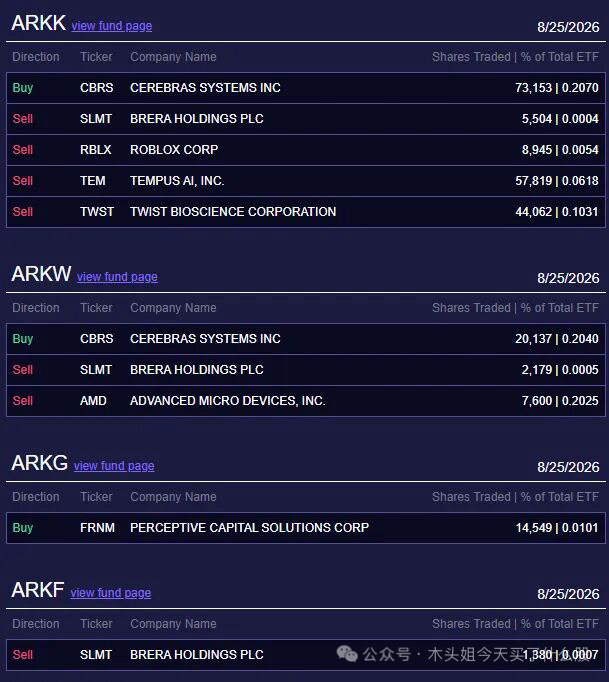This screenshot has height=682, width=609.
Task: Click value 5,504 | 0.0004
Action: [560, 119]
